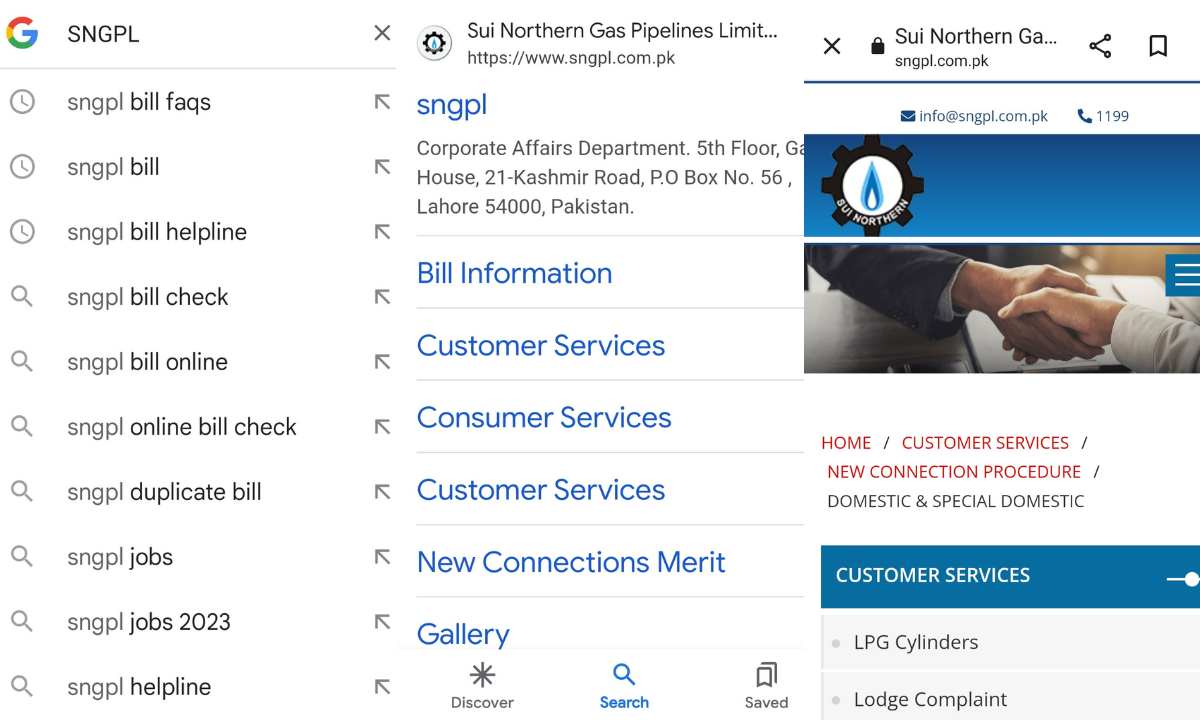Clear the SNGPL search text
Screen dimensions: 1200x720
[382, 33]
